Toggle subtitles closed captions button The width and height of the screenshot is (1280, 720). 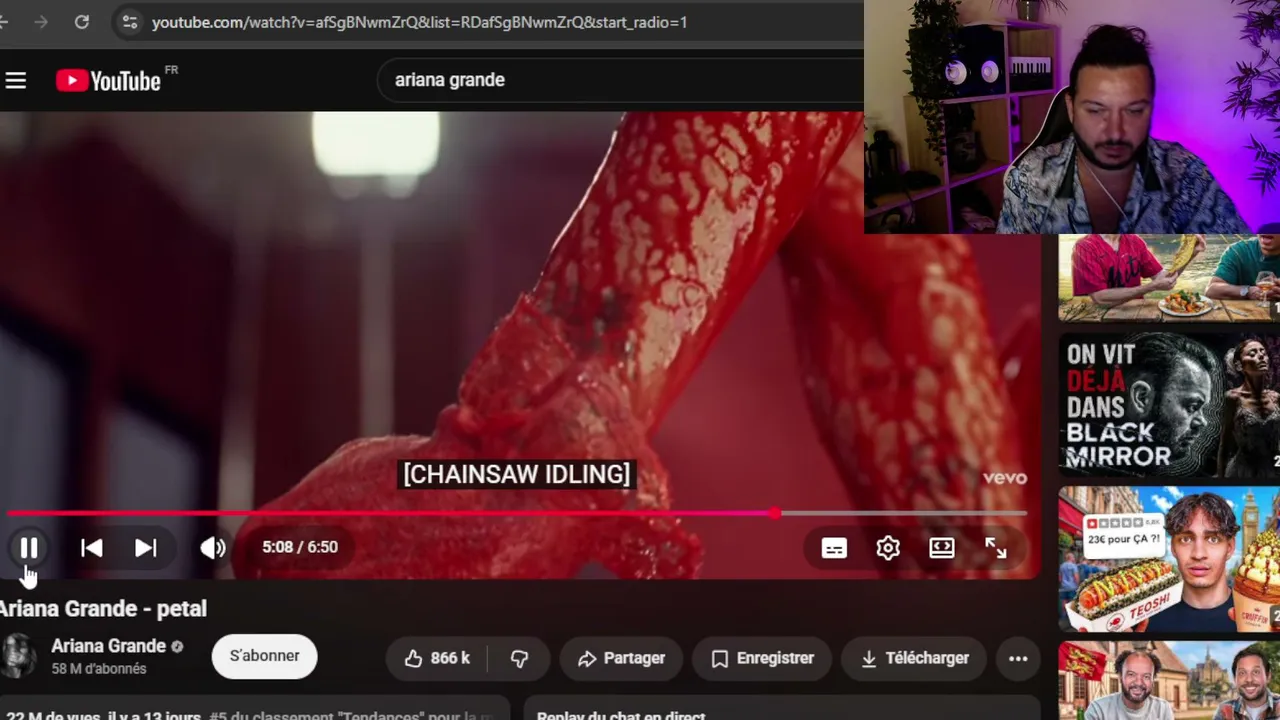click(834, 547)
